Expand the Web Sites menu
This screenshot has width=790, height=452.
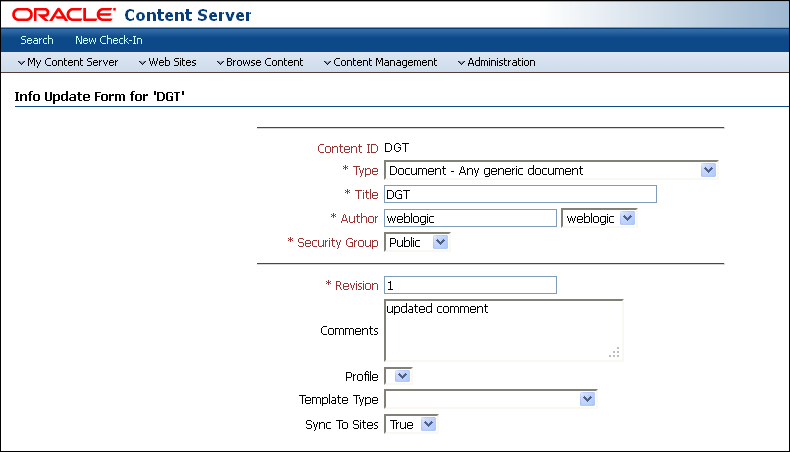point(168,62)
